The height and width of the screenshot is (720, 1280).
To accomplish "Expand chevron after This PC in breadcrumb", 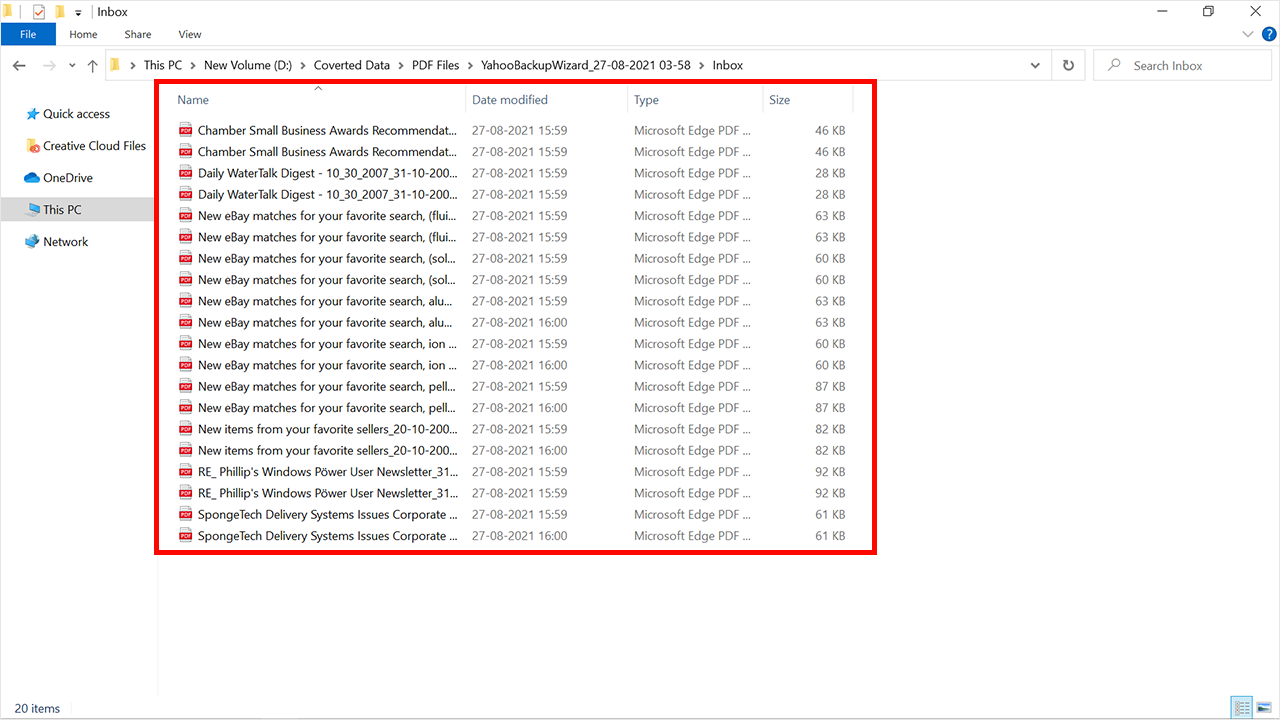I will click(x=193, y=65).
